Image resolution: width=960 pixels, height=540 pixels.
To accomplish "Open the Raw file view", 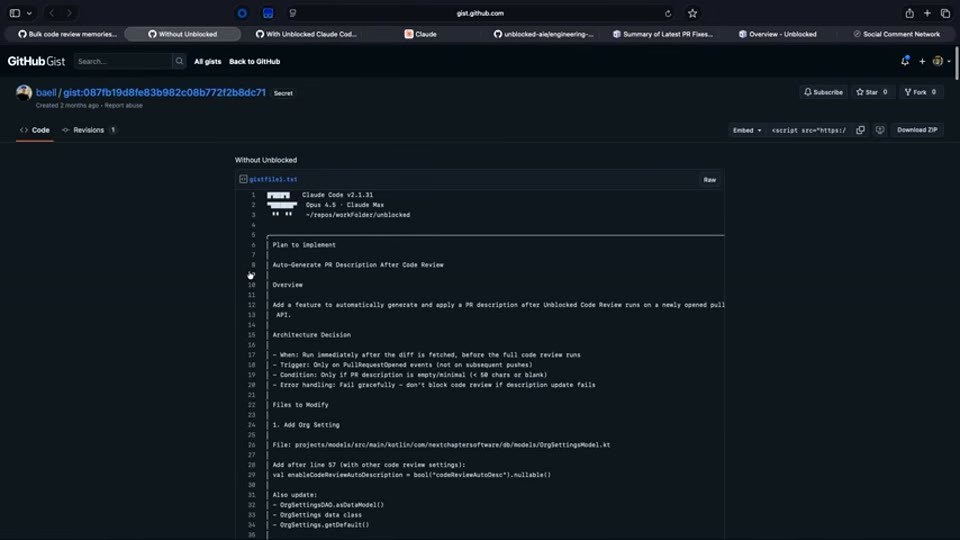I will click(x=710, y=180).
